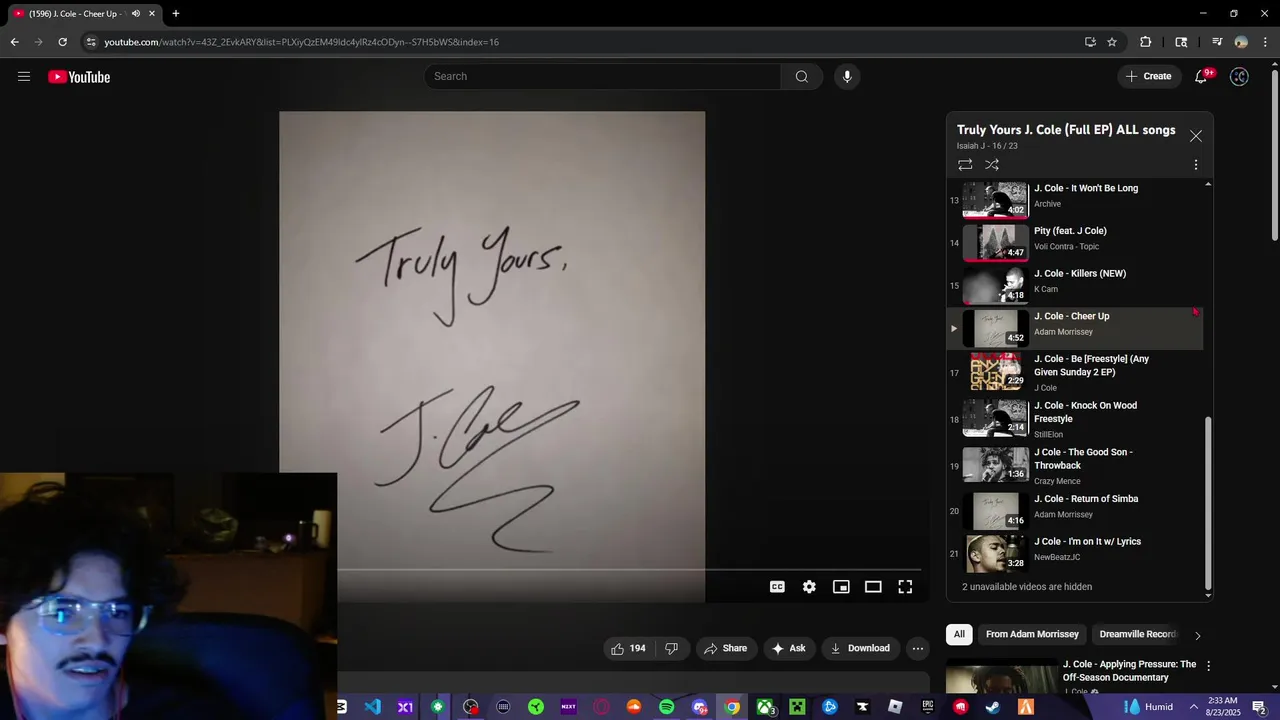This screenshot has width=1280, height=720.
Task: Click the browser address bar URL
Action: (x=302, y=42)
